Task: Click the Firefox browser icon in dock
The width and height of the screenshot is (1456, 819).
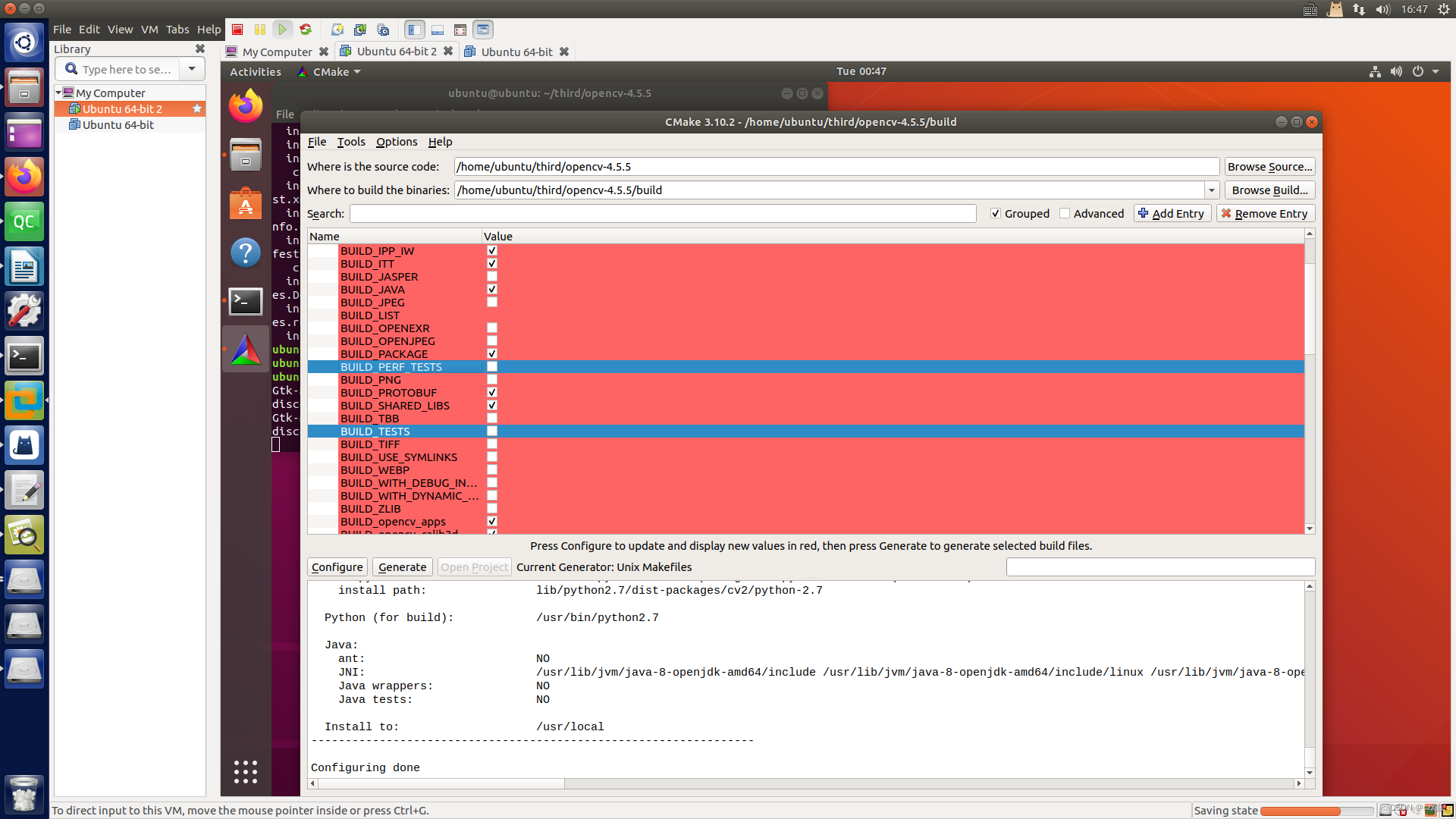Action: pos(25,177)
